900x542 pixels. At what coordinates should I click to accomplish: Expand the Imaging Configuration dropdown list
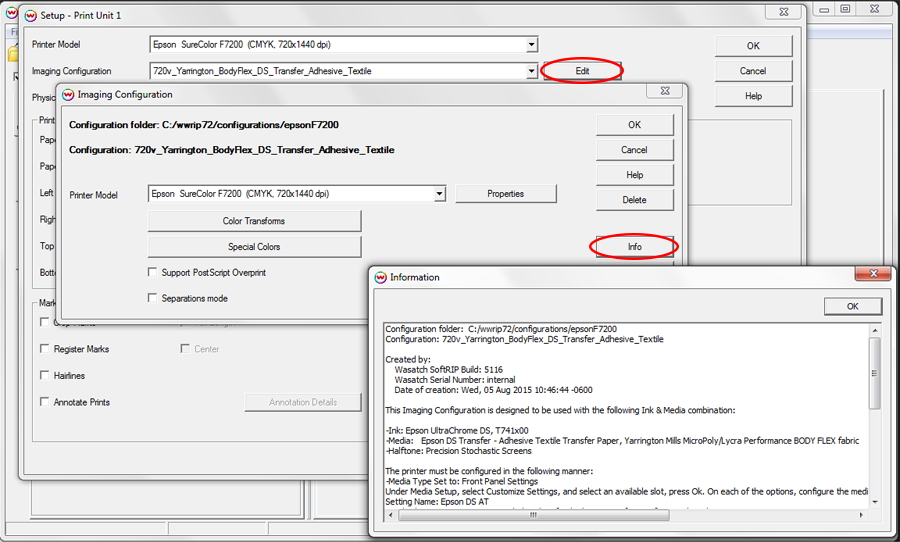point(532,71)
